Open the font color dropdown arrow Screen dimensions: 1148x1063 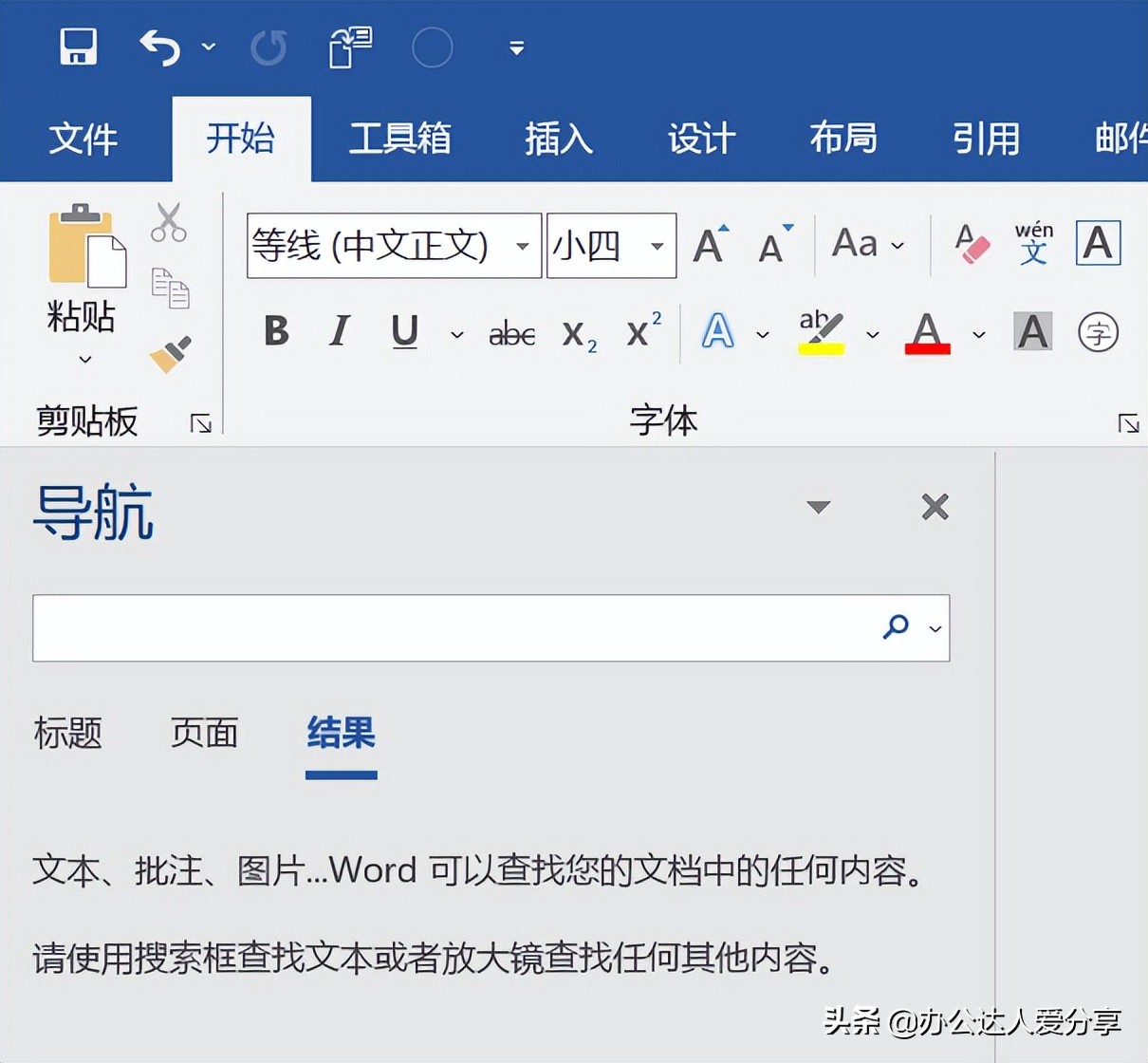pyautogui.click(x=979, y=334)
